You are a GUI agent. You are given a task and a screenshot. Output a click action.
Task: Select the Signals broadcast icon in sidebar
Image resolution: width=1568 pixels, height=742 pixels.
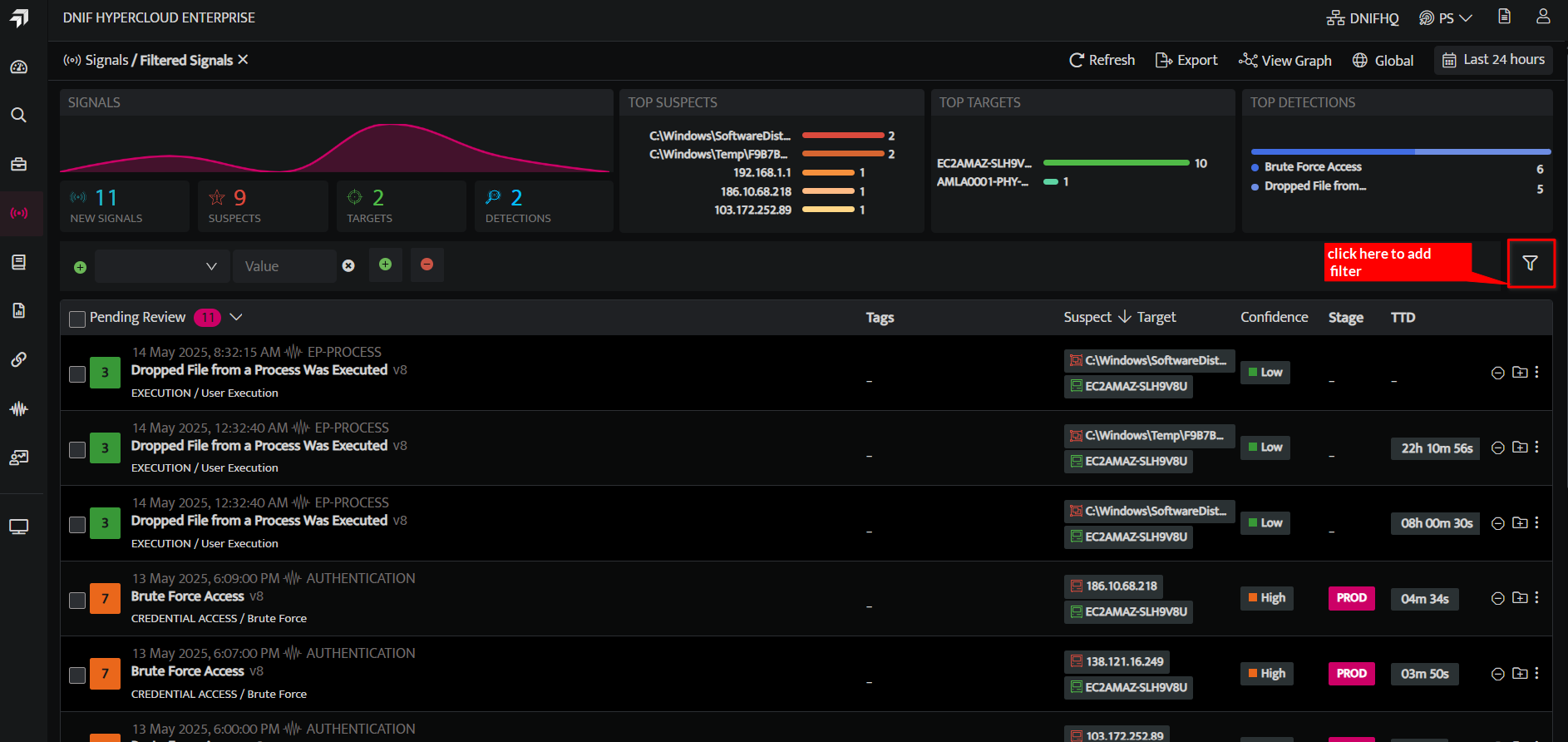click(19, 213)
